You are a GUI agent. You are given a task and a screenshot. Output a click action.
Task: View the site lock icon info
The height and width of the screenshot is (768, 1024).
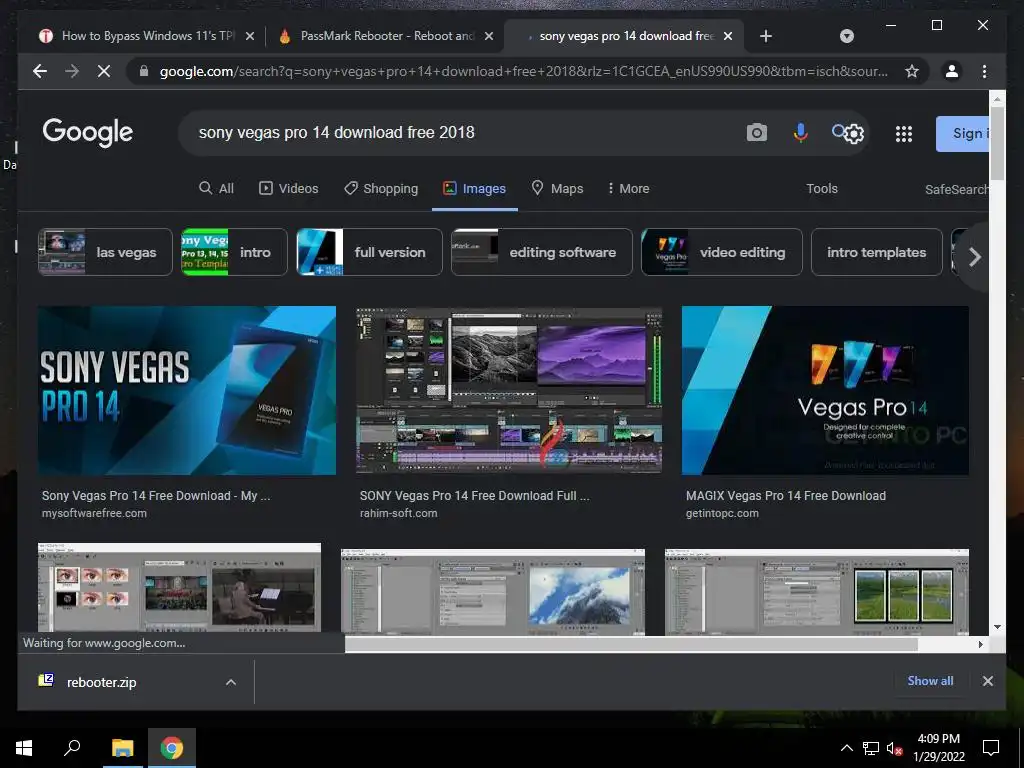144,71
